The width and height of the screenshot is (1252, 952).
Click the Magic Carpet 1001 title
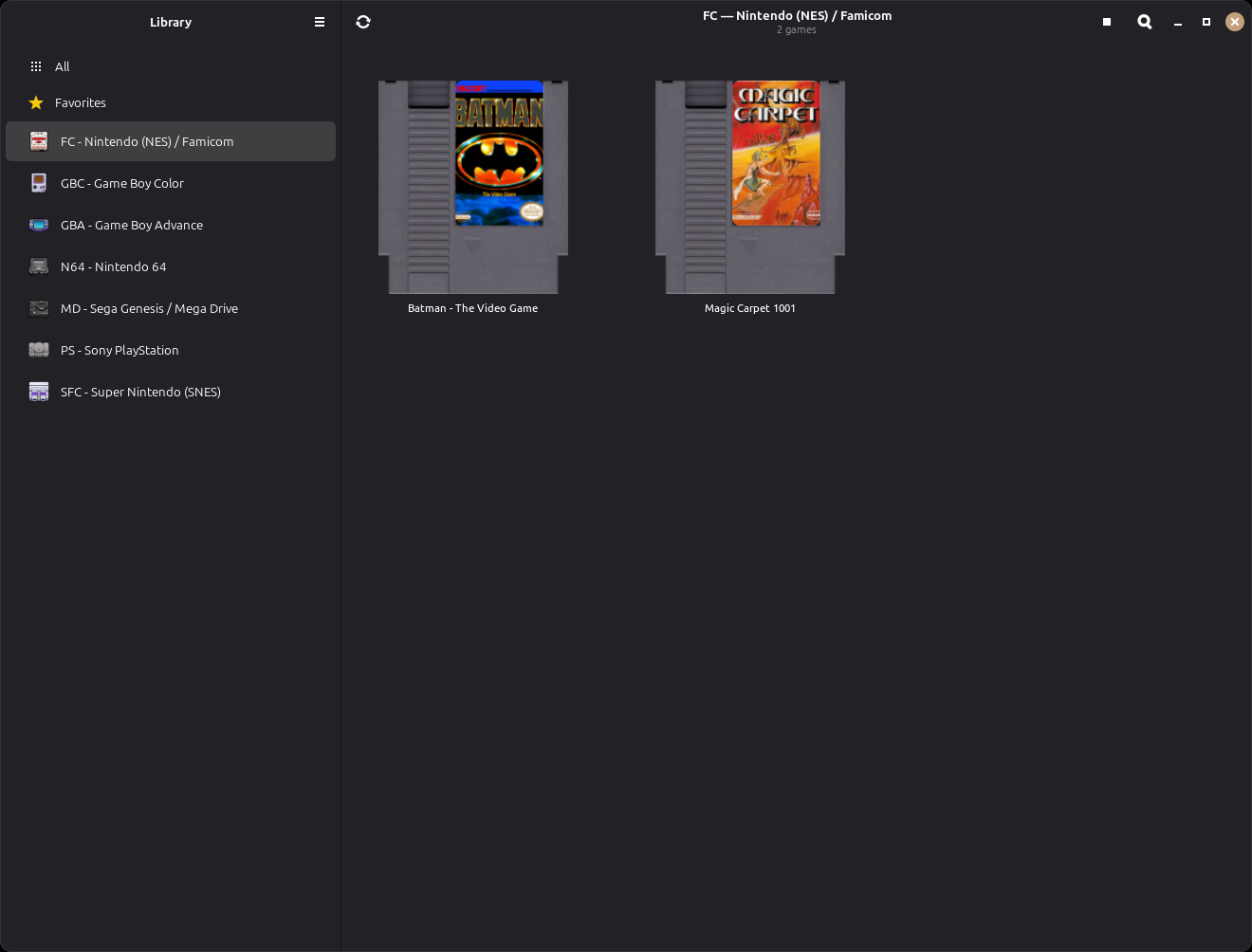click(750, 308)
